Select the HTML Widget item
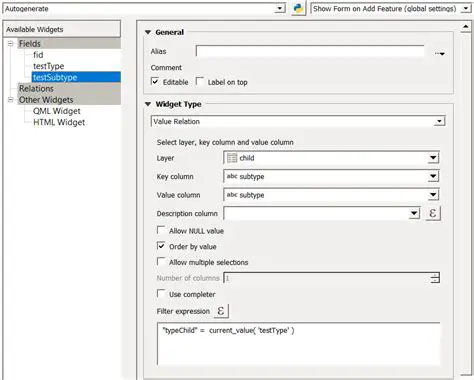Screen dimensions: 474x380 [x=59, y=122]
